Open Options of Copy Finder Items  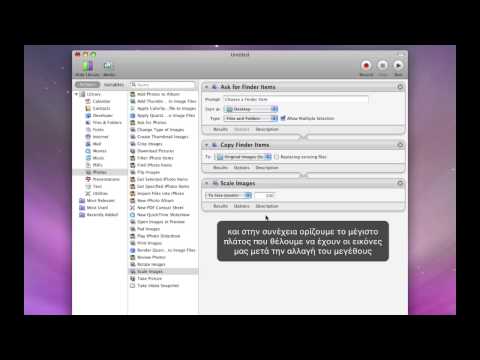[x=242, y=168]
